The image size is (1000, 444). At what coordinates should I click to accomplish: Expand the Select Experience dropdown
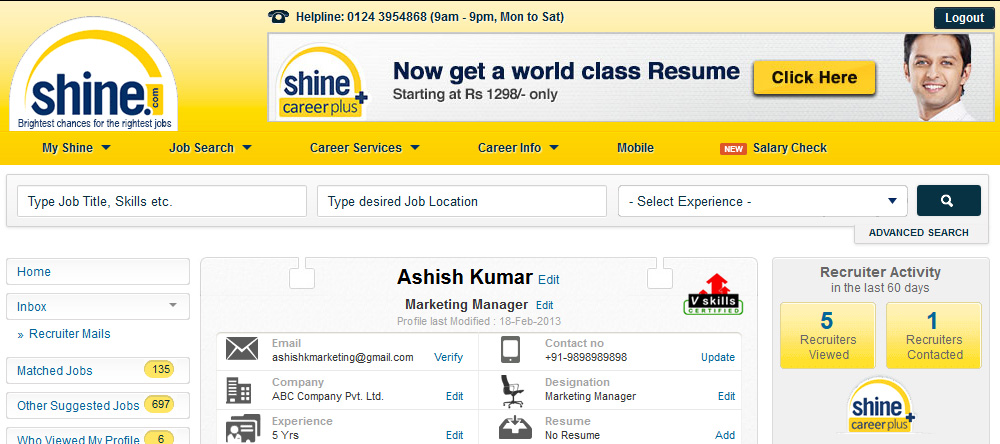point(763,202)
